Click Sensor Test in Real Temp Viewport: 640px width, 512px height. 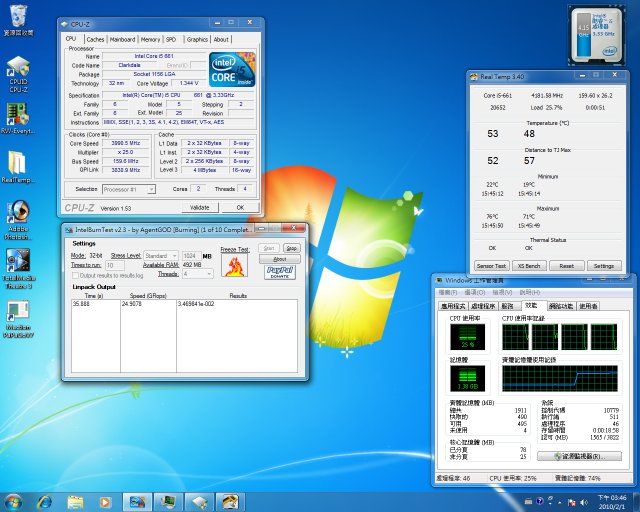[491, 266]
